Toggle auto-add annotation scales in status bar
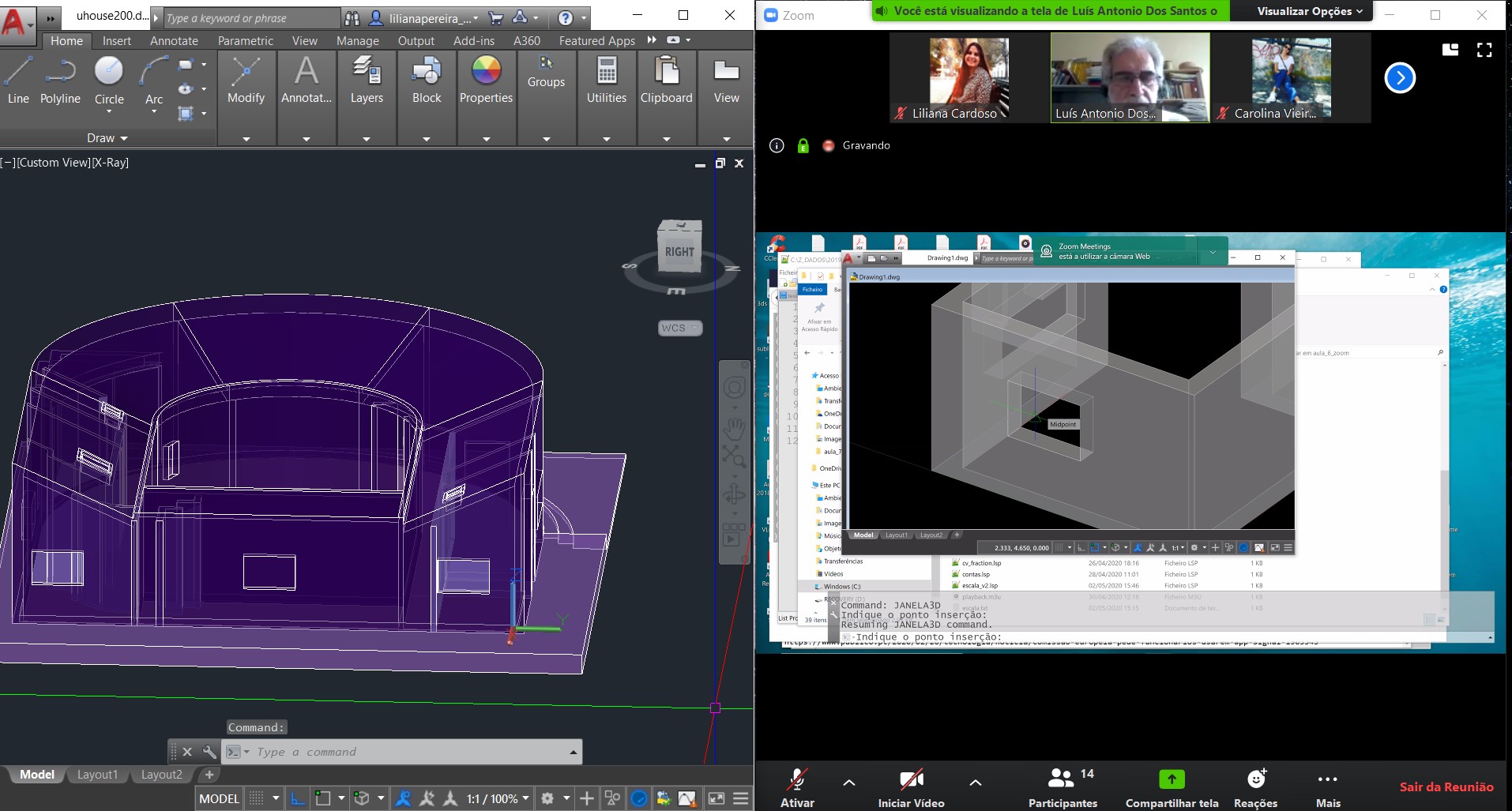Viewport: 1512px width, 811px height. (427, 798)
